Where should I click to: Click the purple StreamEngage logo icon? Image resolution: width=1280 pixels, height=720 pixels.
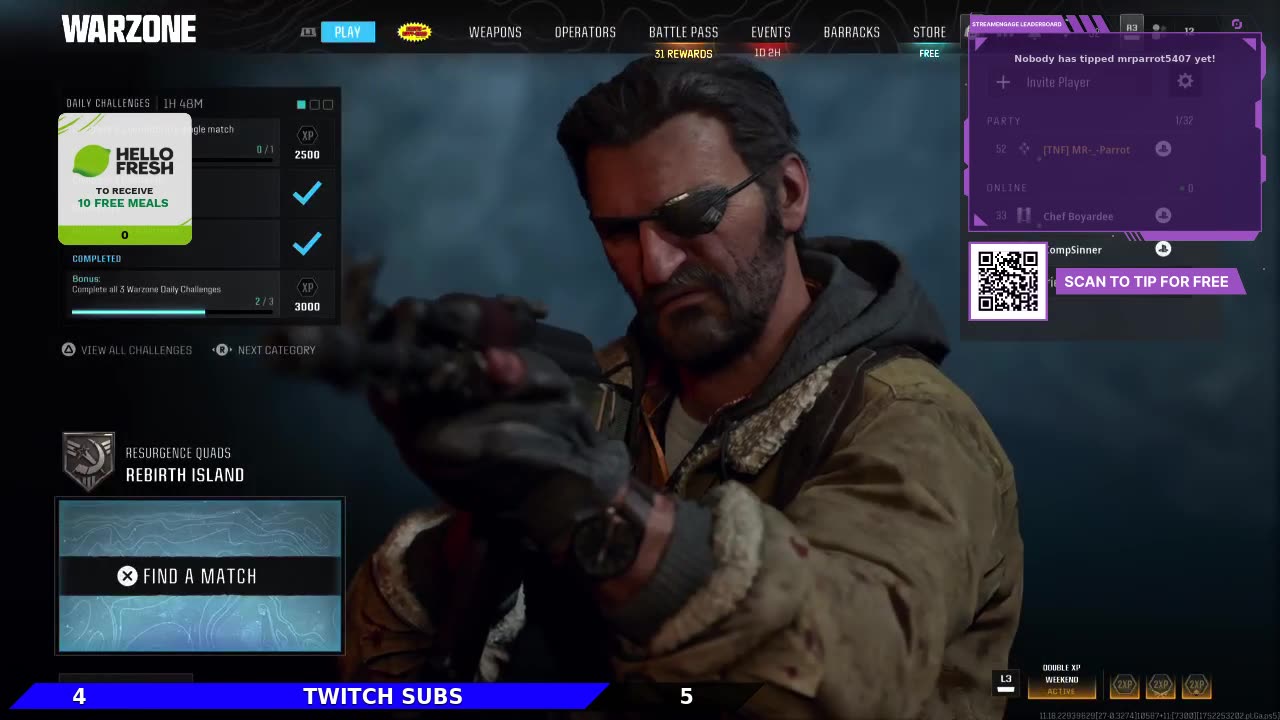click(1237, 25)
